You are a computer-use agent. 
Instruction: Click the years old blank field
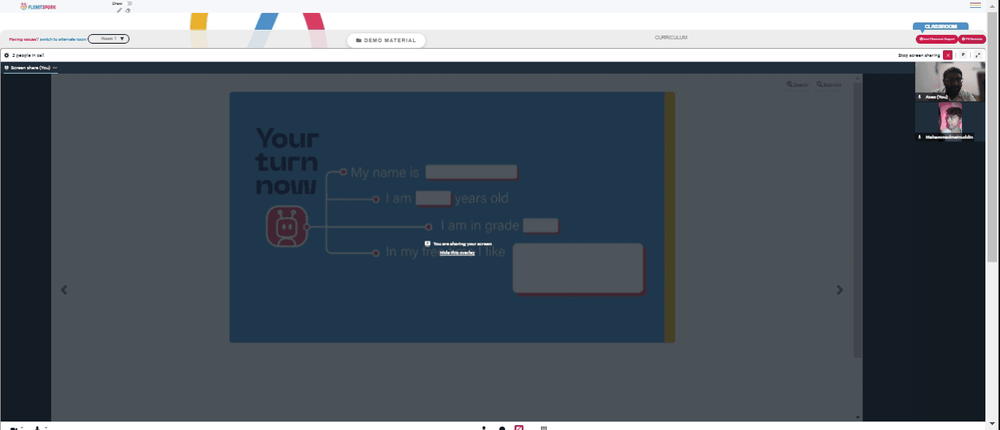pyautogui.click(x=434, y=198)
